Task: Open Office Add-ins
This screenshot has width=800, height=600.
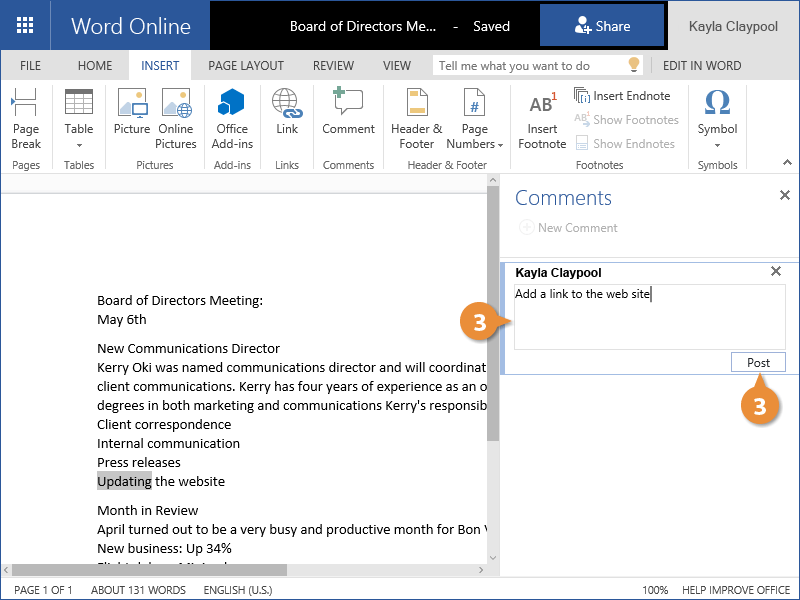Action: point(232,118)
